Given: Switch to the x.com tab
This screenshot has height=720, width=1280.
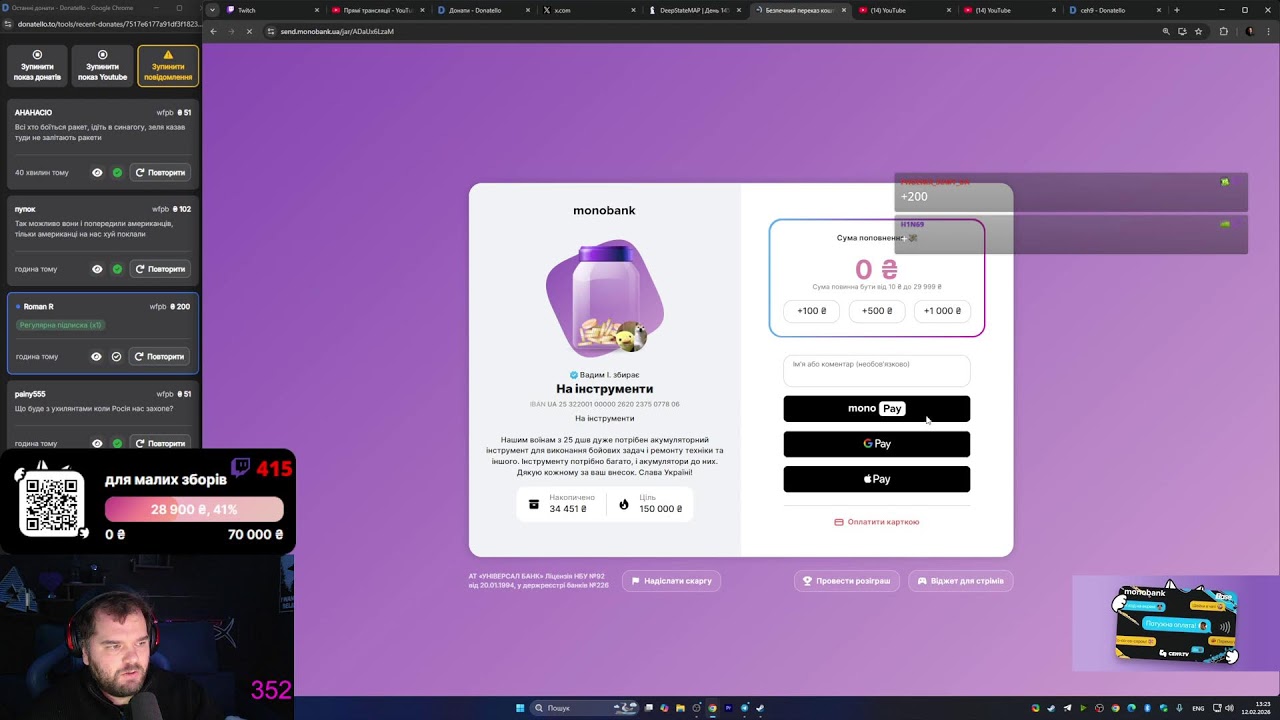Looking at the screenshot, I should (x=589, y=10).
